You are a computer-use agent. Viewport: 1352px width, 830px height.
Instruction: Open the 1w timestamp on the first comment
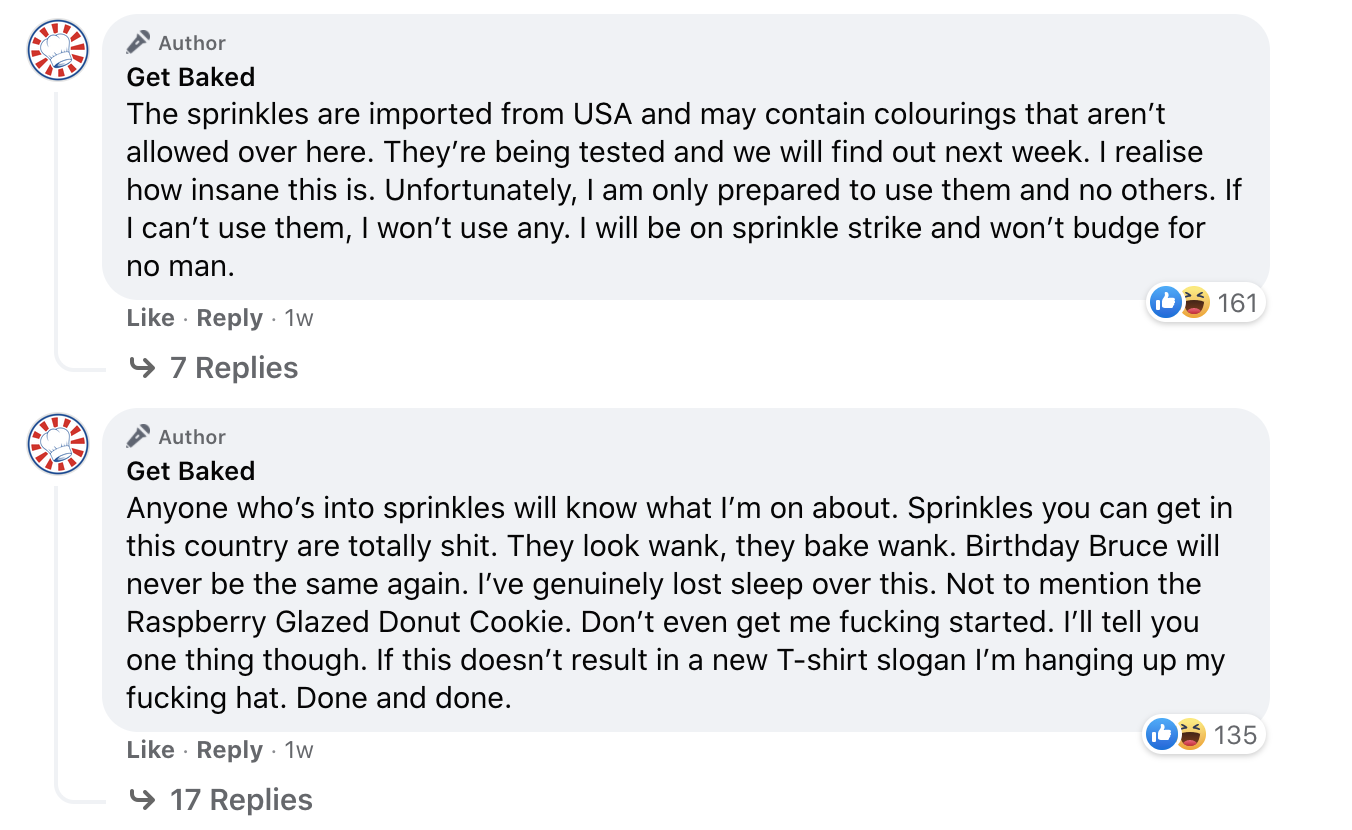coord(299,317)
